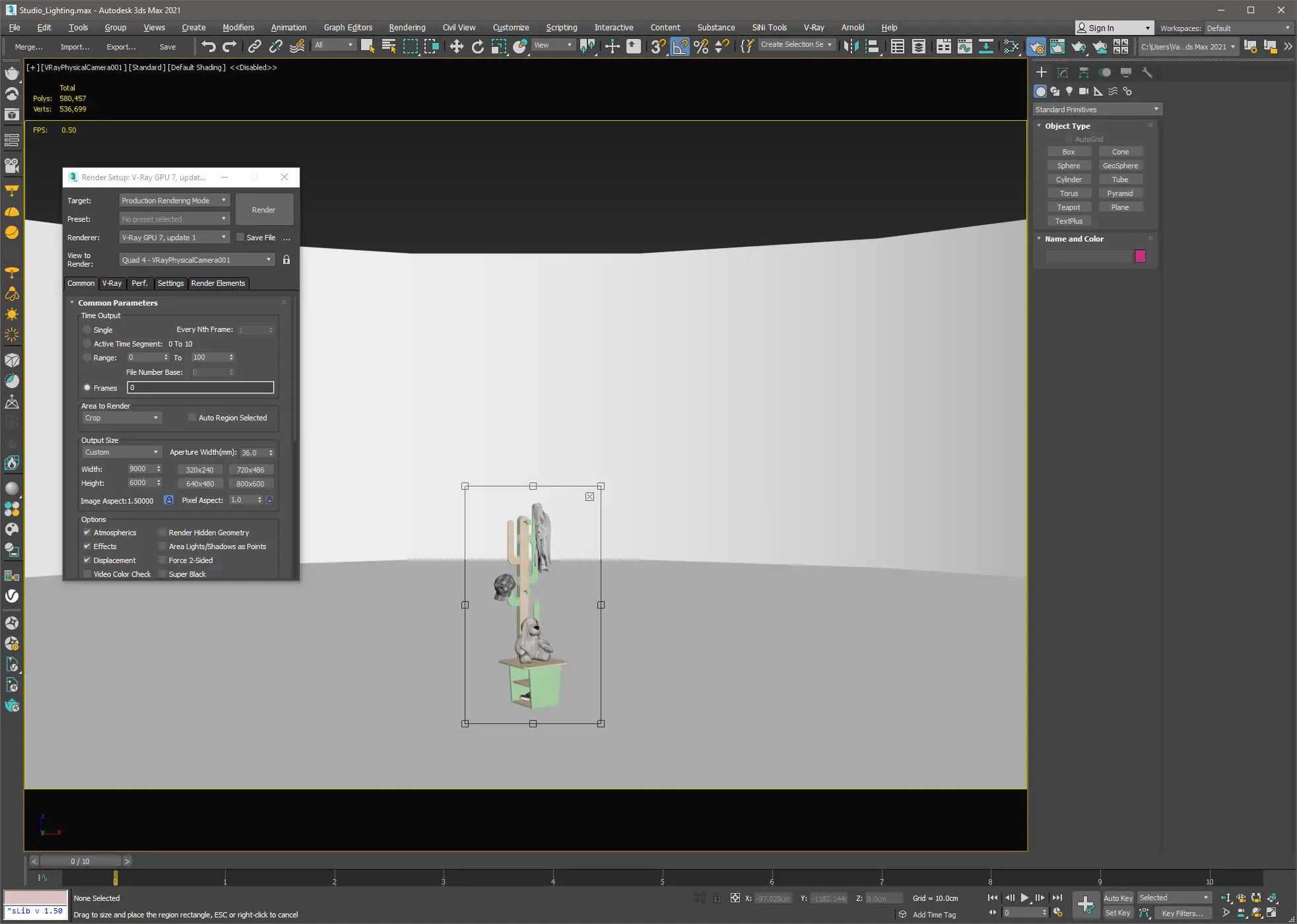Select the Rotate tool icon
1297x924 pixels.
477,46
